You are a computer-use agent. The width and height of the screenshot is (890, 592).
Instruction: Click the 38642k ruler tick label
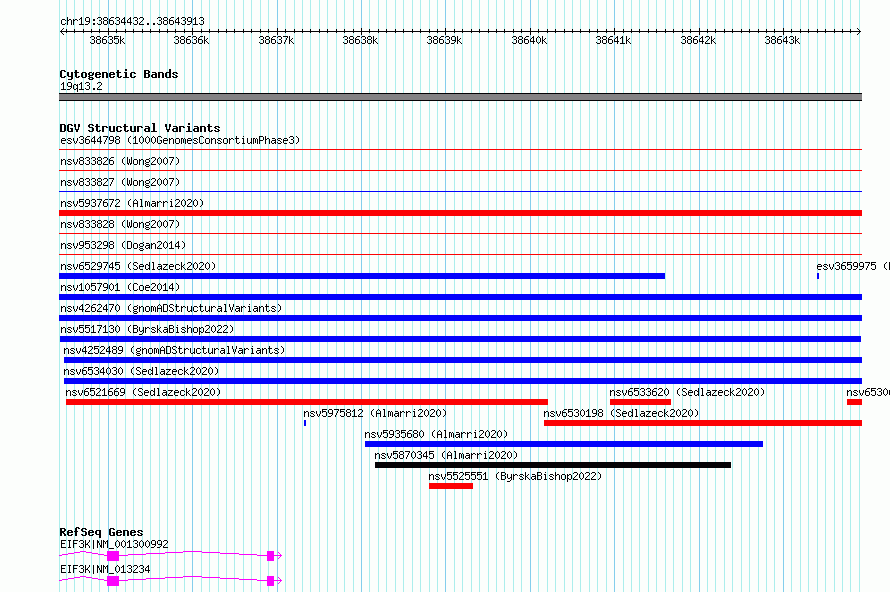click(698, 40)
